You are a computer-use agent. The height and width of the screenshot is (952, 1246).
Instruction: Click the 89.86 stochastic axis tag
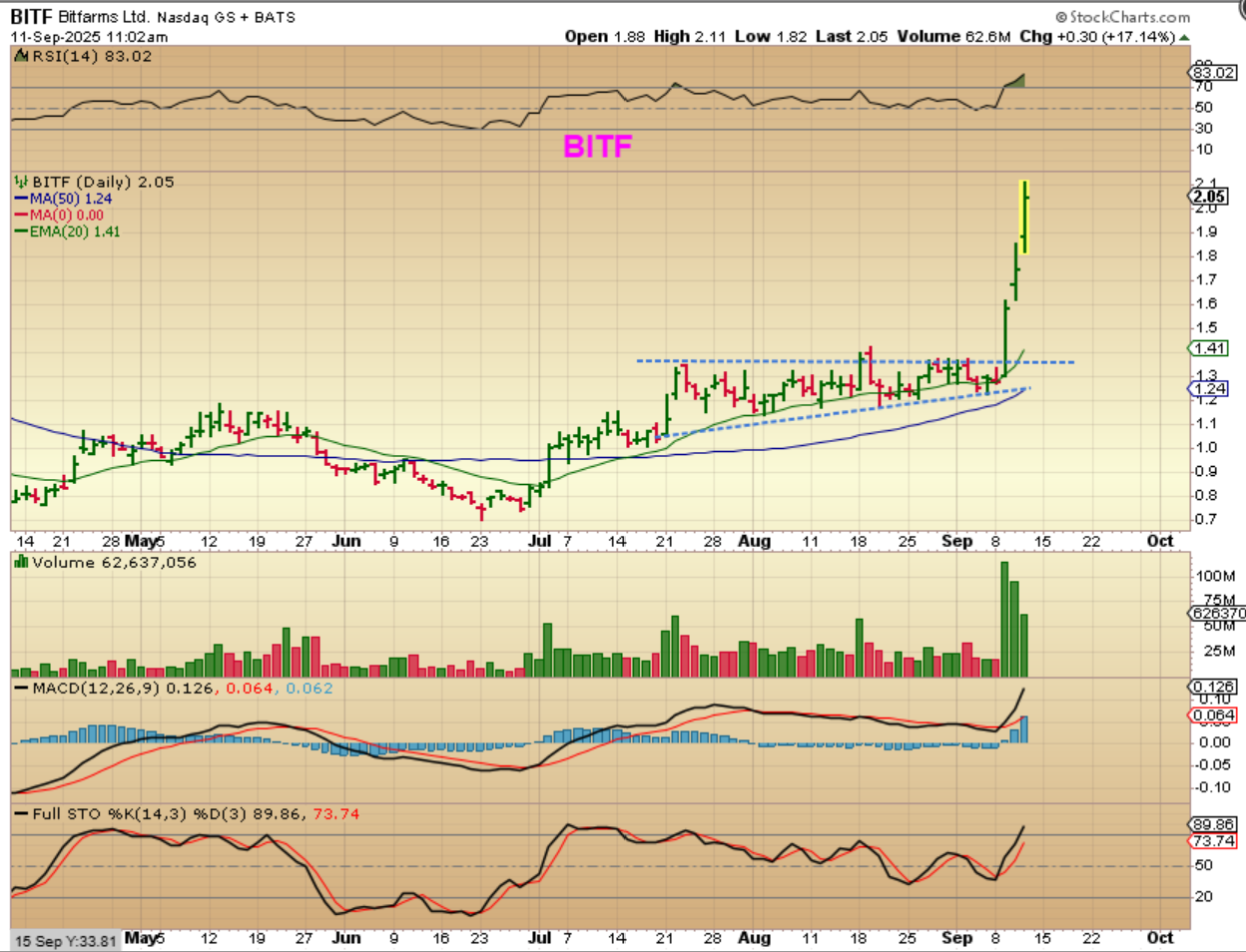coord(1213,824)
